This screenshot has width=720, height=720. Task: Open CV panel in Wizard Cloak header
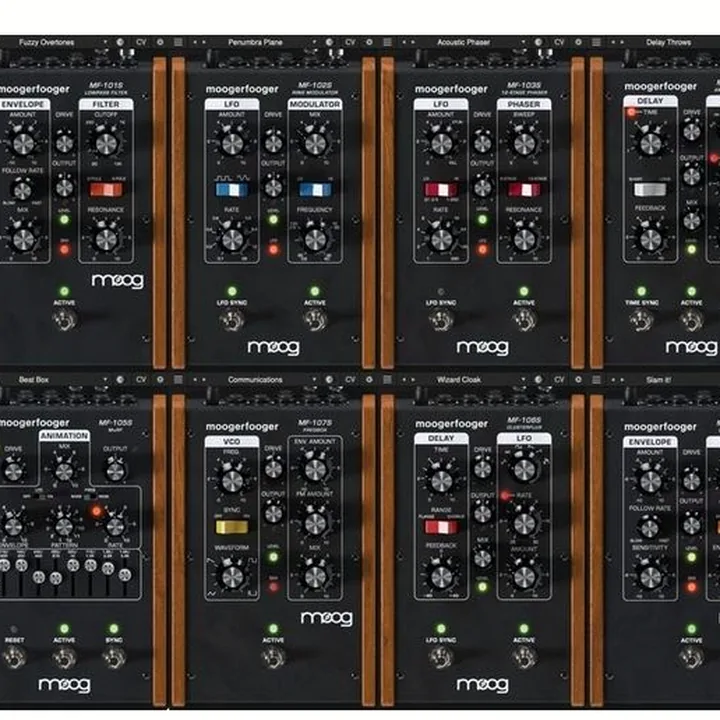click(x=559, y=380)
